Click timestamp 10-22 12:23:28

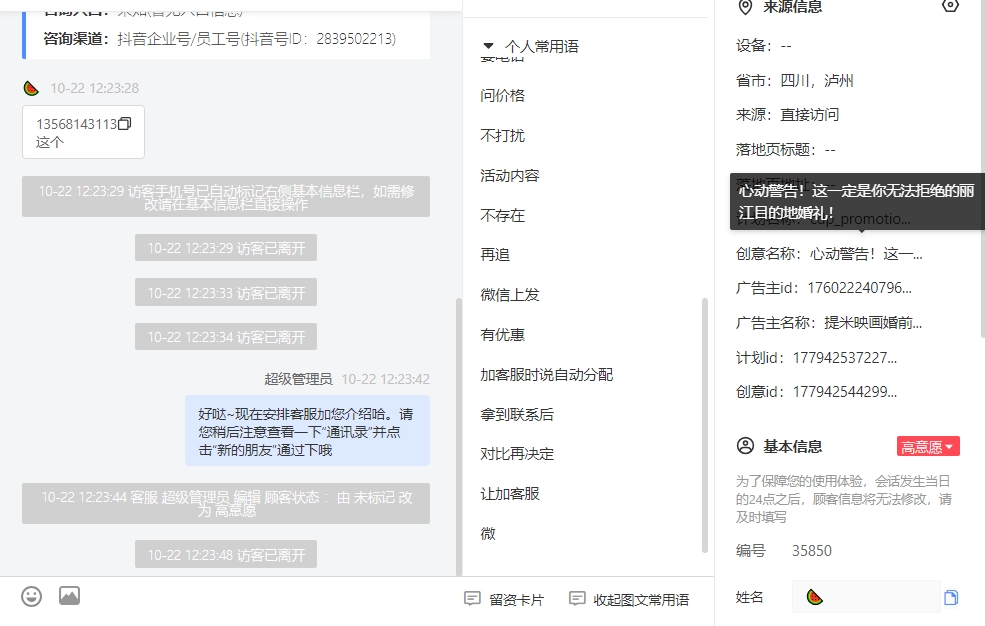click(95, 88)
